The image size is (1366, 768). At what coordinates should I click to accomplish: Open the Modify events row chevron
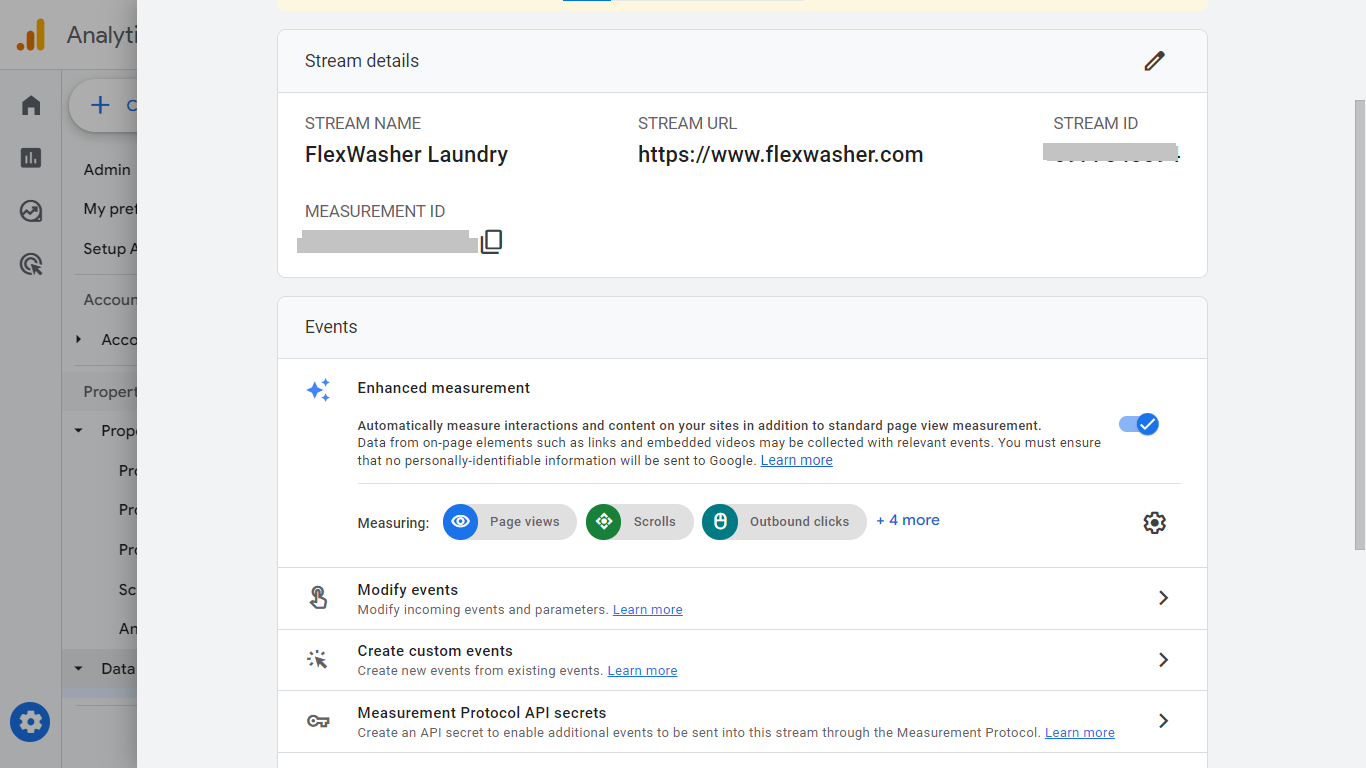[1163, 598]
